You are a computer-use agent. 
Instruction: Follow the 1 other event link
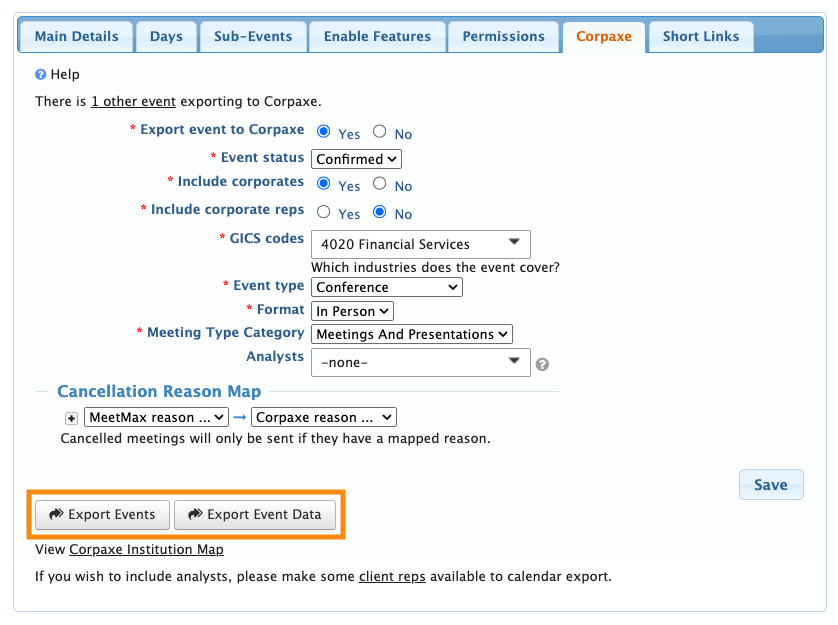pos(133,102)
